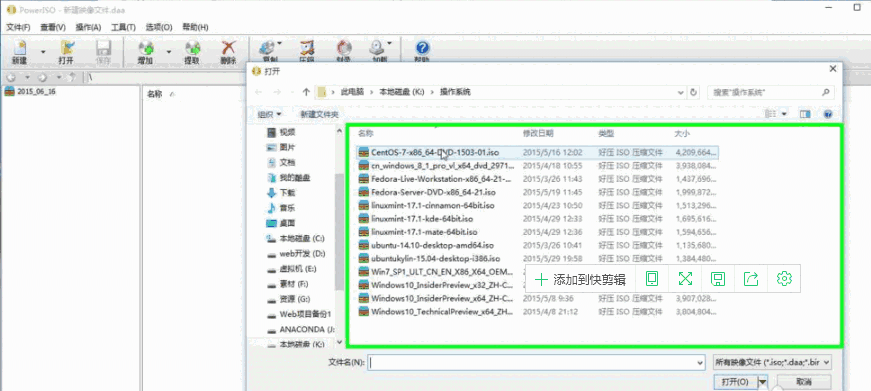Screen dimensions: 871x391
Task: Toggle the preview pane icon in the dialog
Action: point(805,114)
